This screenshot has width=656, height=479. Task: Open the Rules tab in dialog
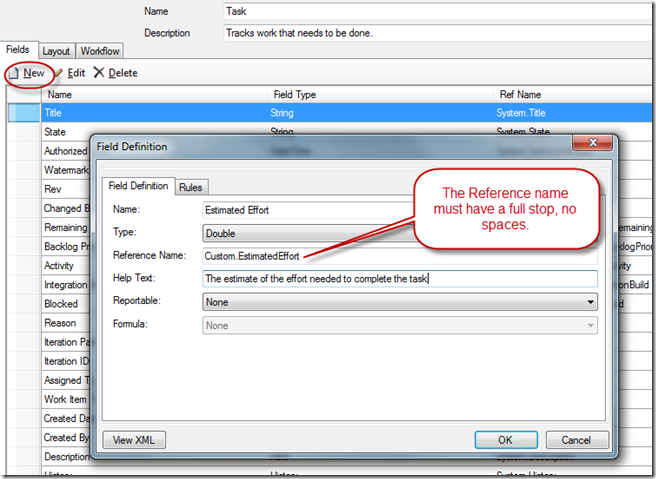[191, 187]
